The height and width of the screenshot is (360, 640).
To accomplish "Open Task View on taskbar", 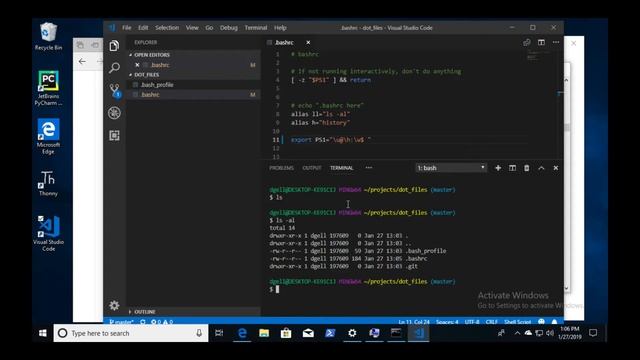I will pos(219,333).
